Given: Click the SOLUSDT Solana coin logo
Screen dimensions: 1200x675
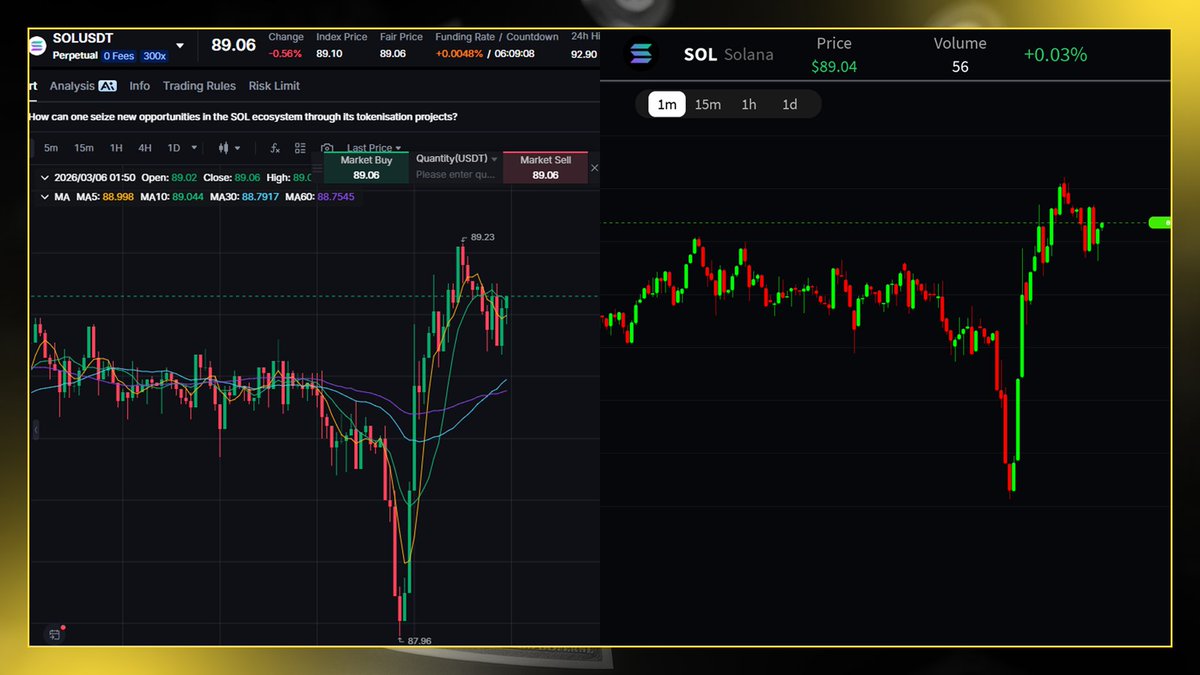Looking at the screenshot, I should [x=38, y=45].
